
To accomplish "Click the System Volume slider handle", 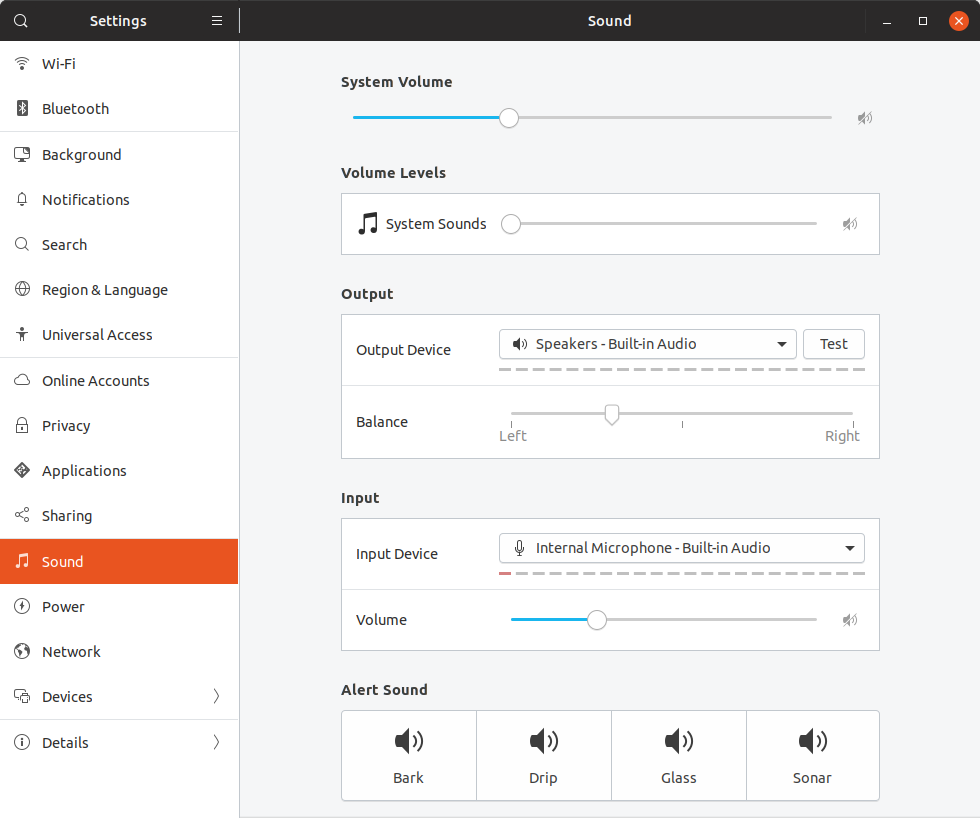I will [509, 117].
